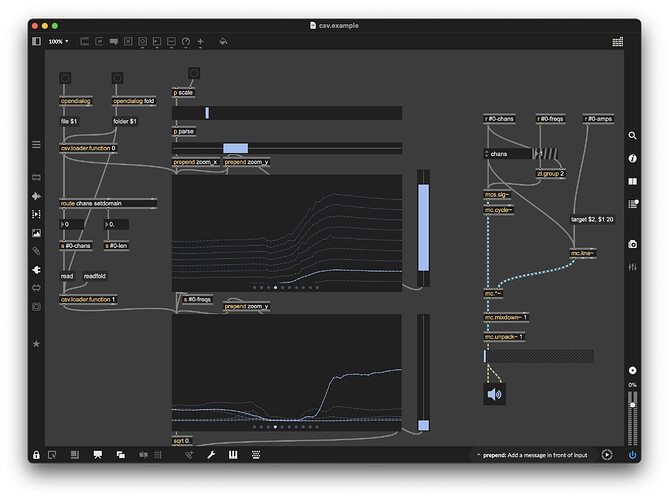
Task: Click the patching view arrow icon
Action: [x=52, y=455]
